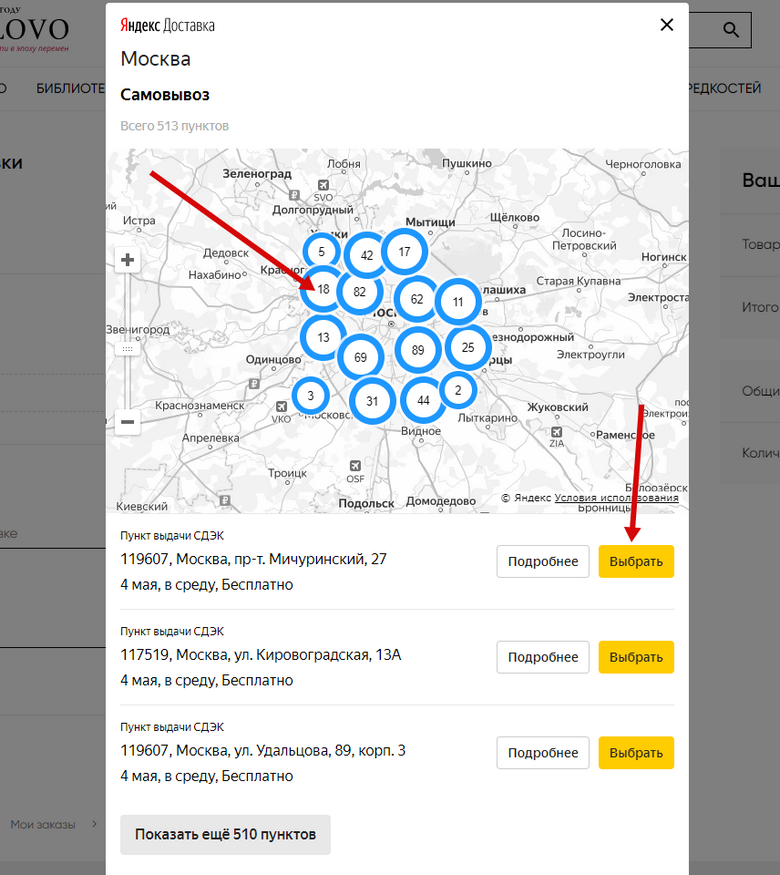780x875 pixels.
Task: Click Выбрать for Удальцова, 89 point
Action: coord(636,753)
